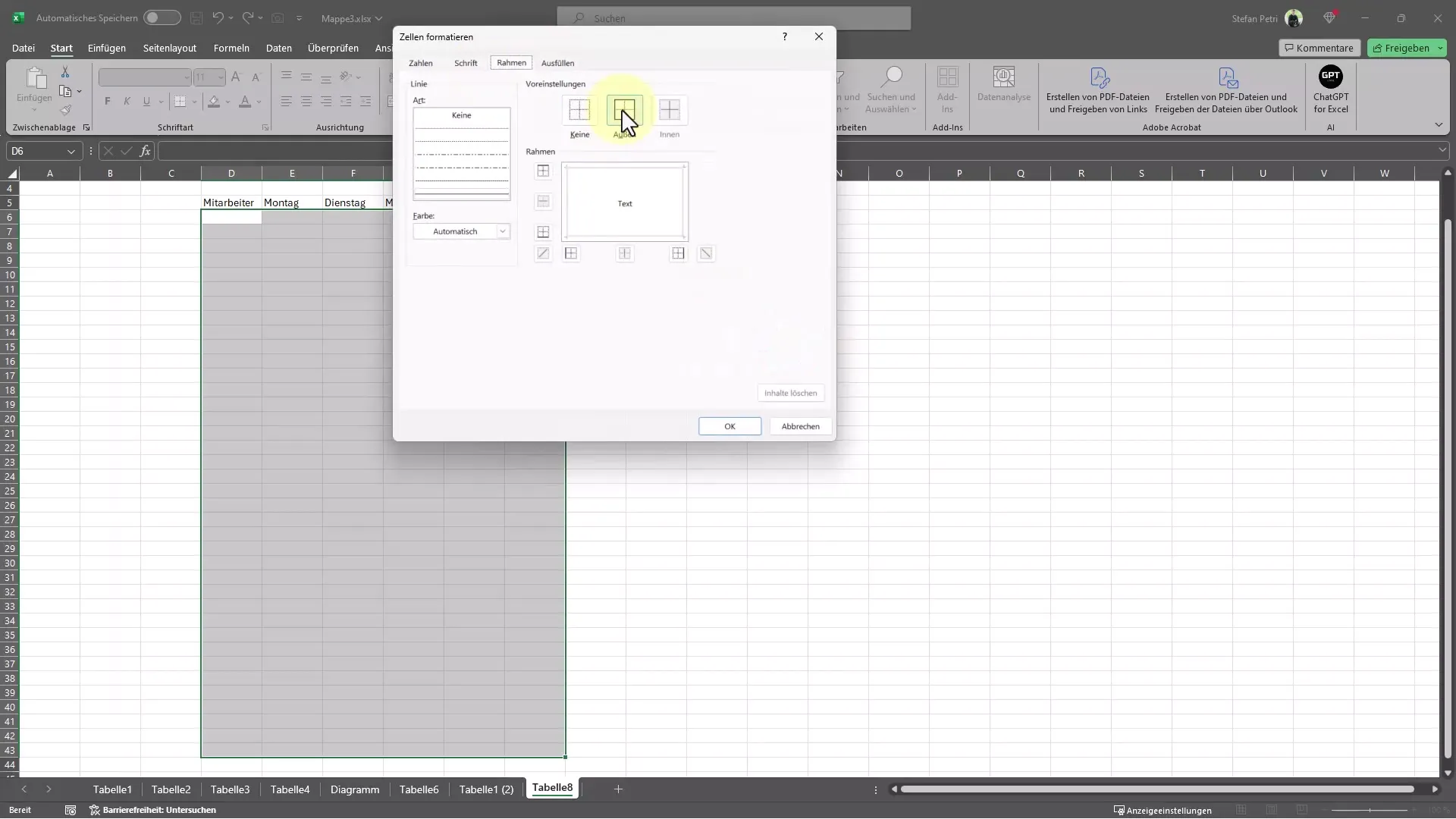The image size is (1456, 819).
Task: Open the Ausfüllen tab in dialog
Action: click(x=557, y=63)
